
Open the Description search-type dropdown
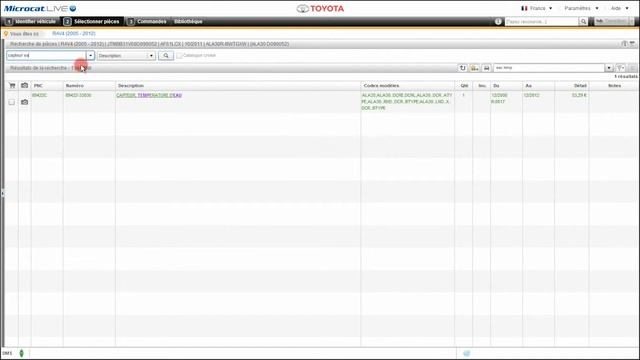(x=126, y=56)
